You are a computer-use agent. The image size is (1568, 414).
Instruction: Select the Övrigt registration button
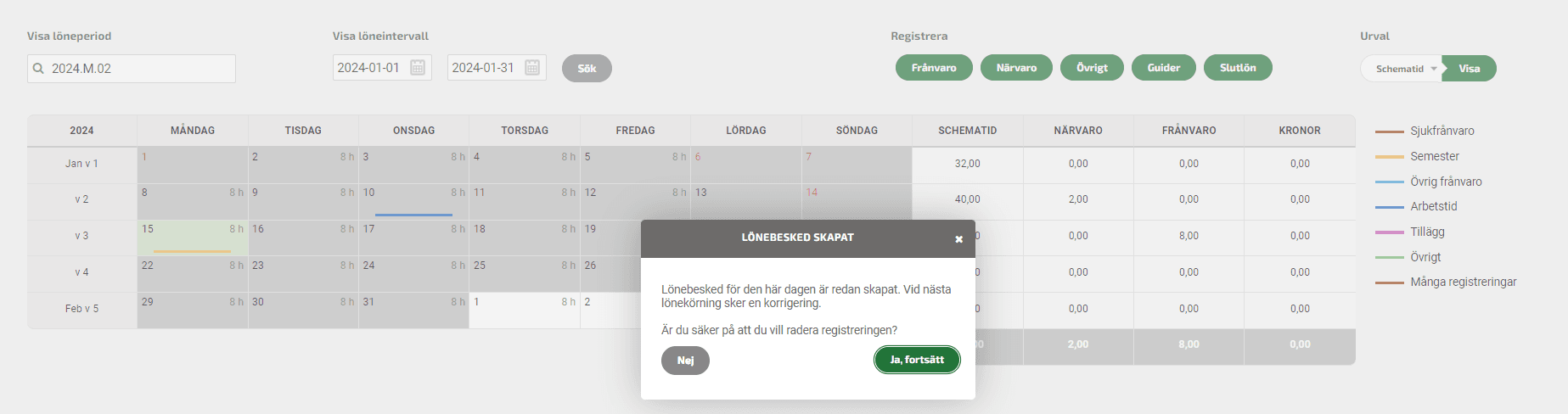click(1092, 68)
